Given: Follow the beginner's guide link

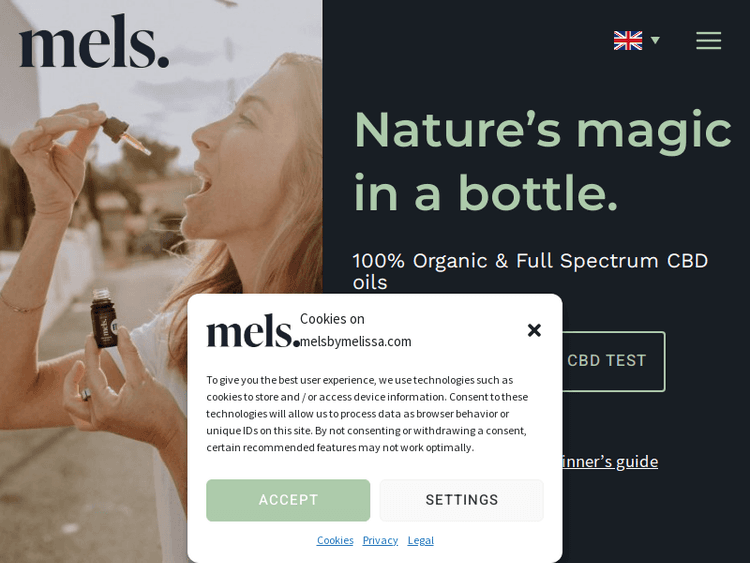Looking at the screenshot, I should pos(610,462).
